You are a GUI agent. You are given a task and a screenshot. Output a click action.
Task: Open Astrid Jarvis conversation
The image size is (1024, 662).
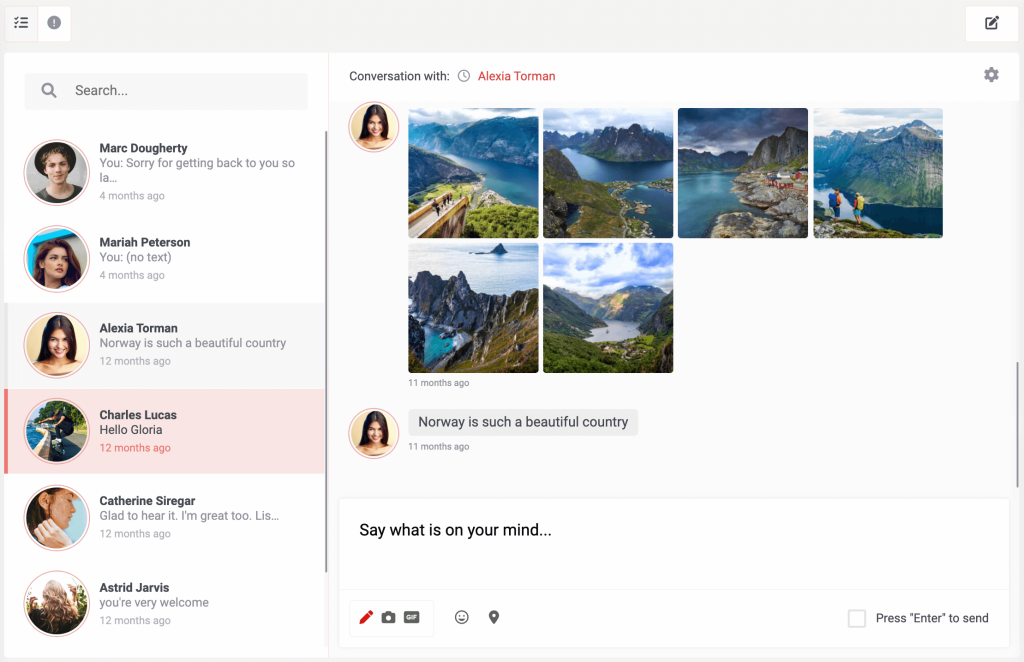point(165,603)
